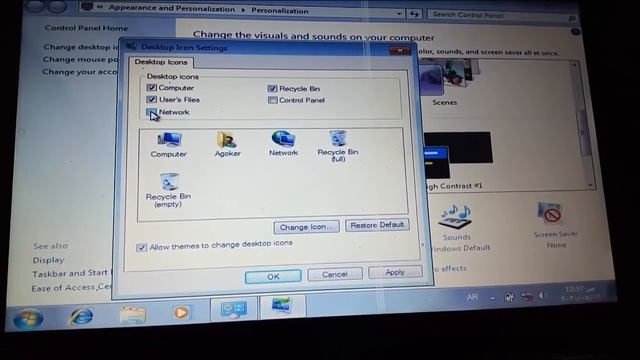Expand the address bar history dropdown
This screenshot has height=360, width=640.
click(x=399, y=14)
